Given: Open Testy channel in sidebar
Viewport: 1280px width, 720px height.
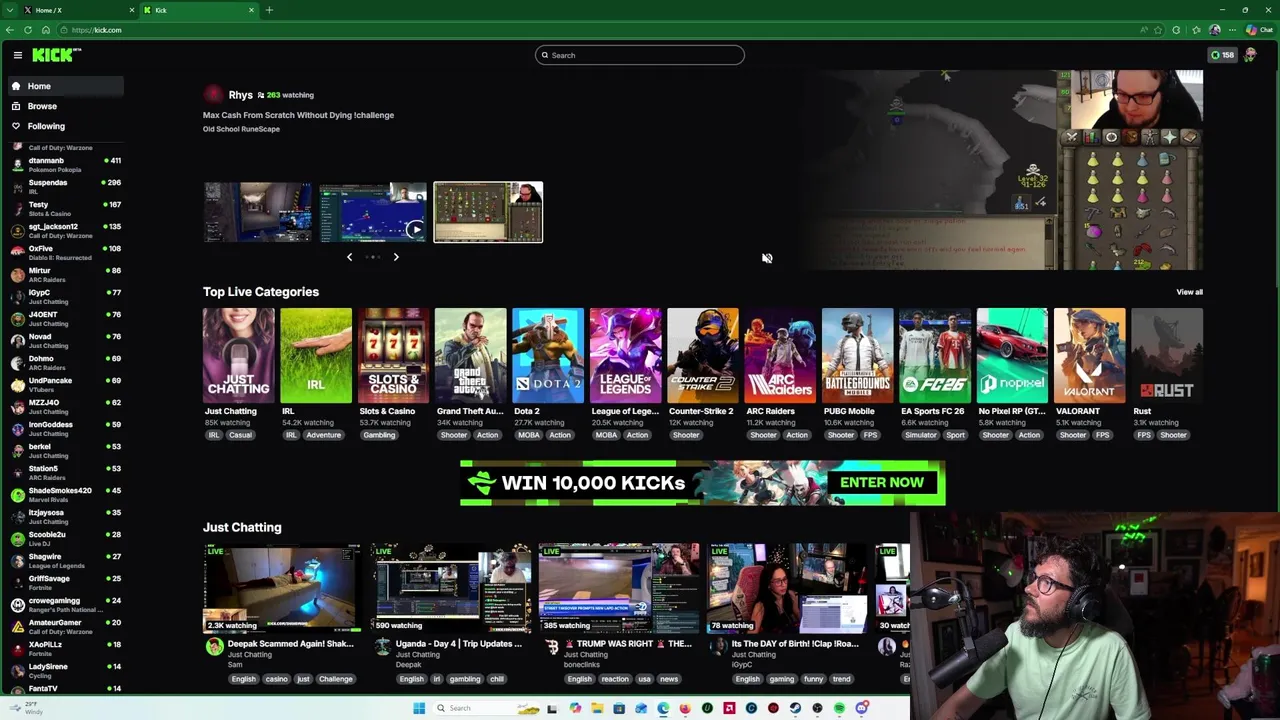Looking at the screenshot, I should point(65,208).
